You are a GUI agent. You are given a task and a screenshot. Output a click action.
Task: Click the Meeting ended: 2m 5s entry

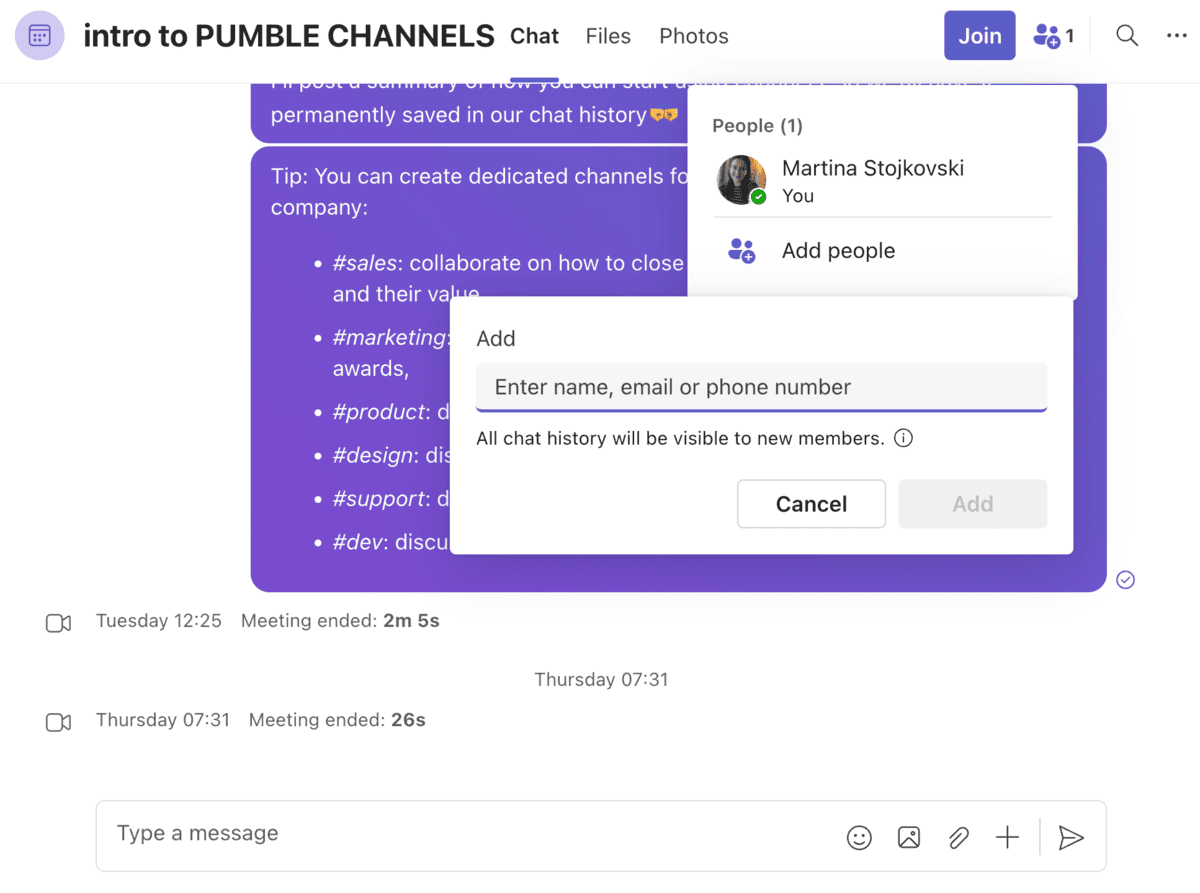pos(340,621)
